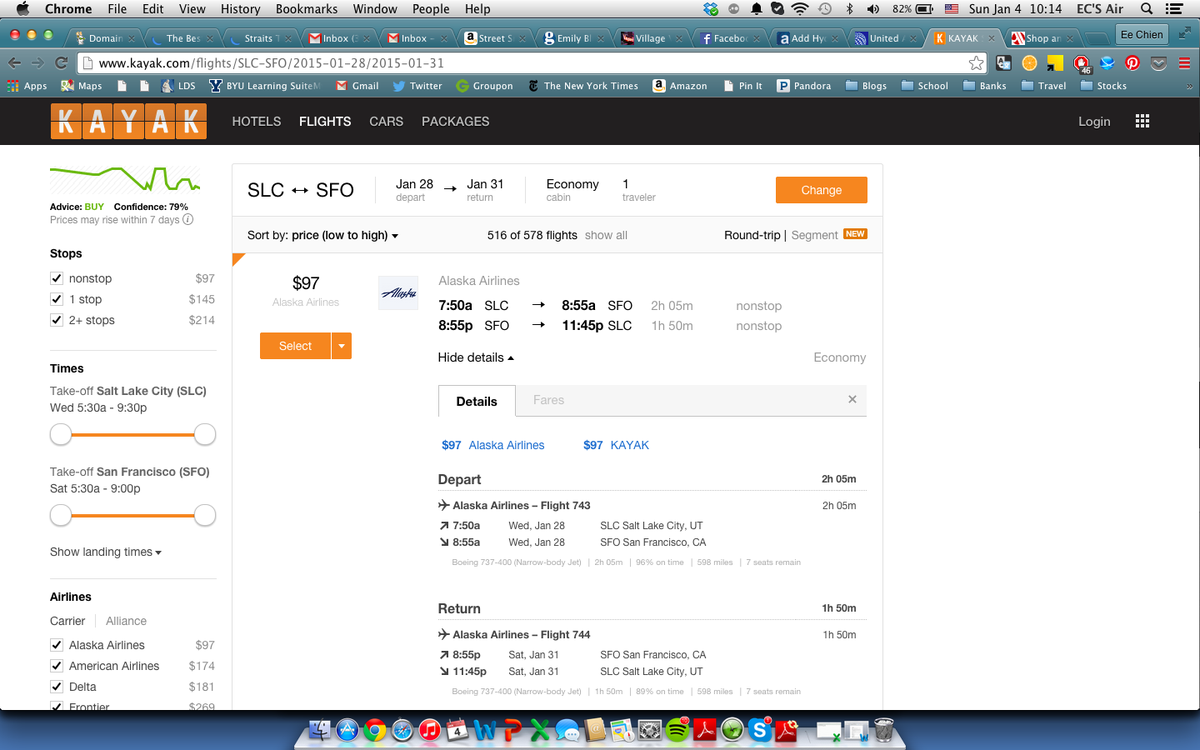The image size is (1200, 750).
Task: Open the Chrome hamburger menu
Action: 1185,63
